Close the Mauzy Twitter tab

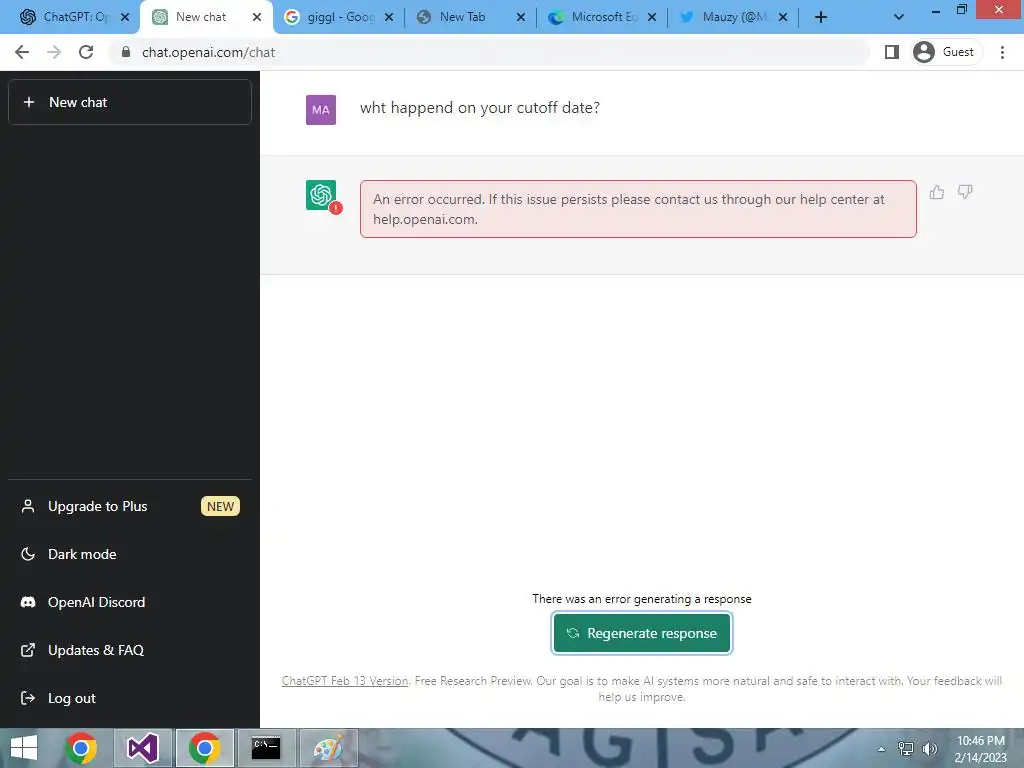(x=783, y=18)
